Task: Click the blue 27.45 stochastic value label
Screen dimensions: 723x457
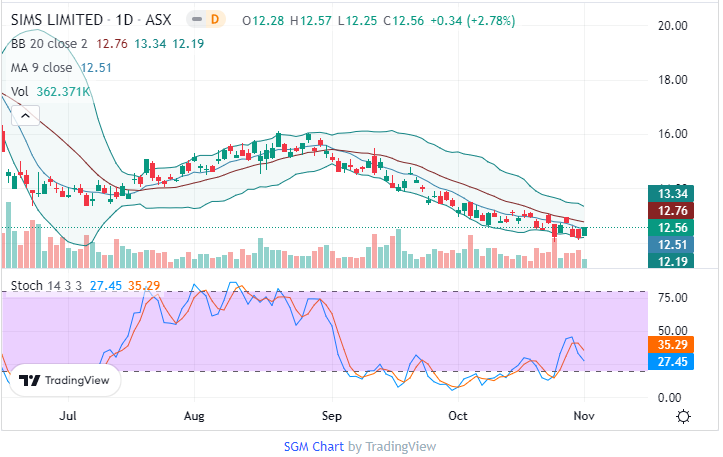Action: [669, 362]
